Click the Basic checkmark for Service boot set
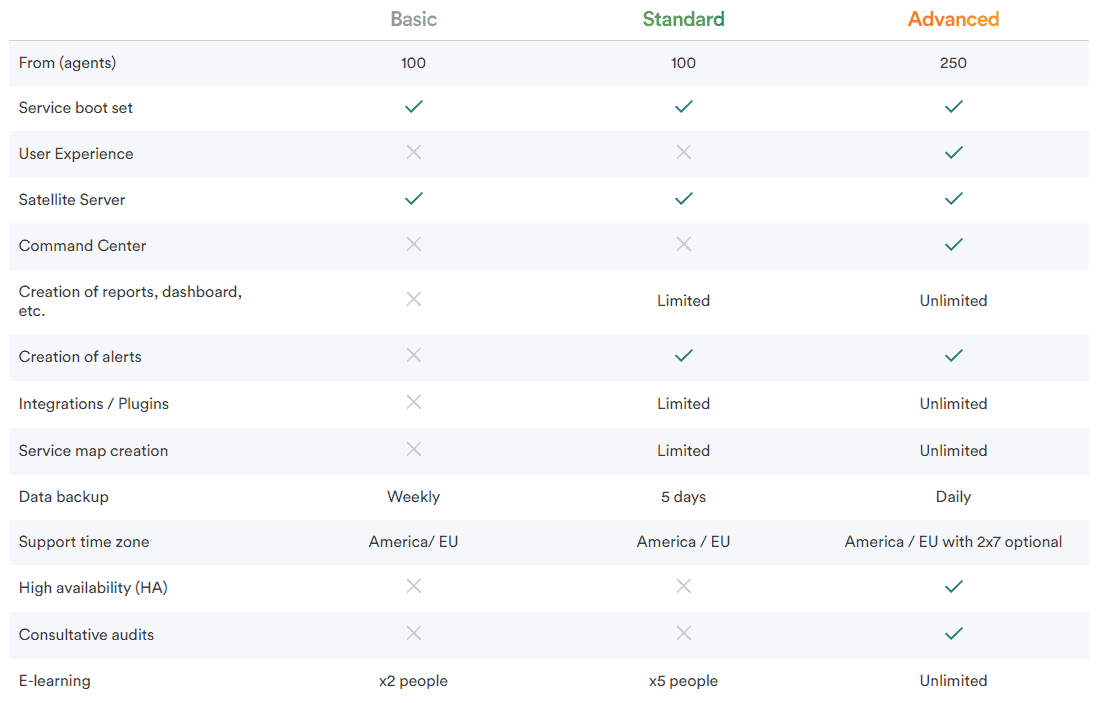 click(x=413, y=107)
